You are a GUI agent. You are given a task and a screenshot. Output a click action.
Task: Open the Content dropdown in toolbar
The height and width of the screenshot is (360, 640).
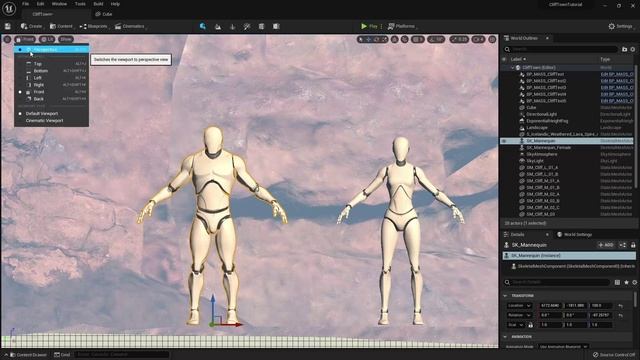tap(62, 26)
